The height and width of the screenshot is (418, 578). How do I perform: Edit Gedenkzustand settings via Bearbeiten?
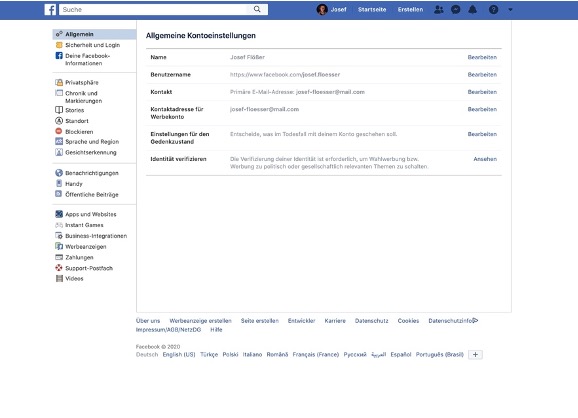[482, 134]
